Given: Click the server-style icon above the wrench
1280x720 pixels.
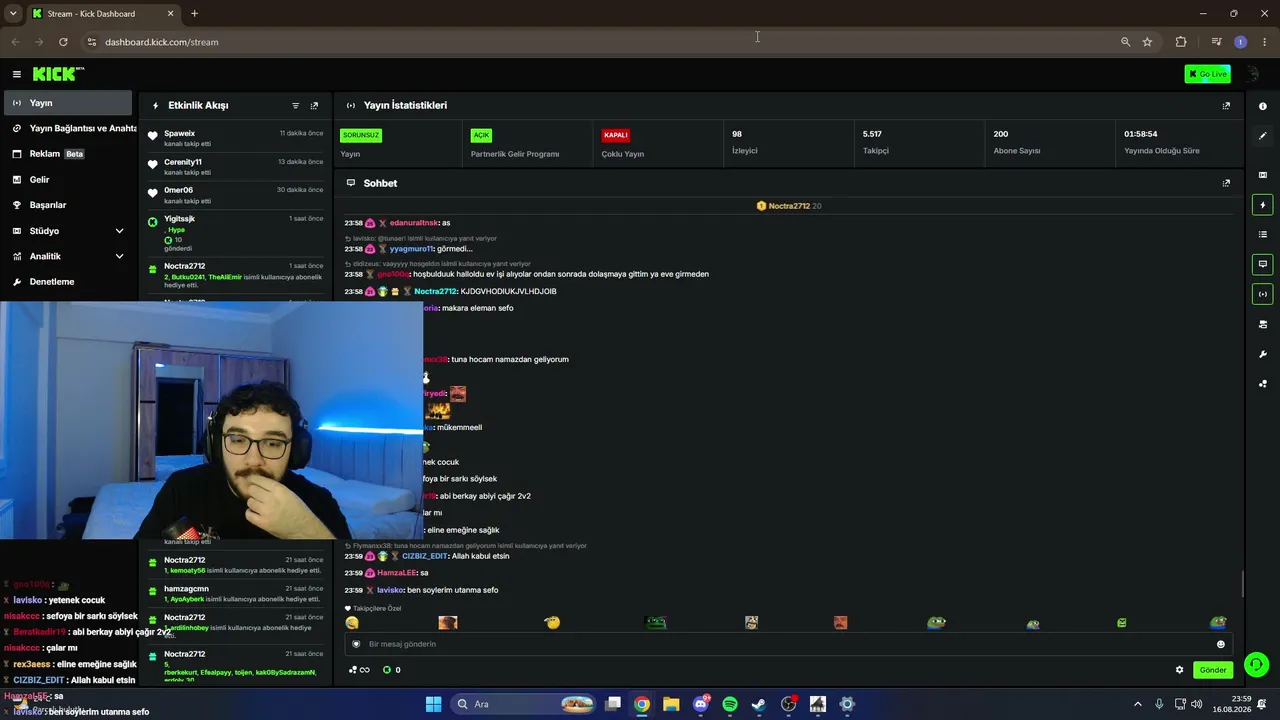Looking at the screenshot, I should (1263, 324).
